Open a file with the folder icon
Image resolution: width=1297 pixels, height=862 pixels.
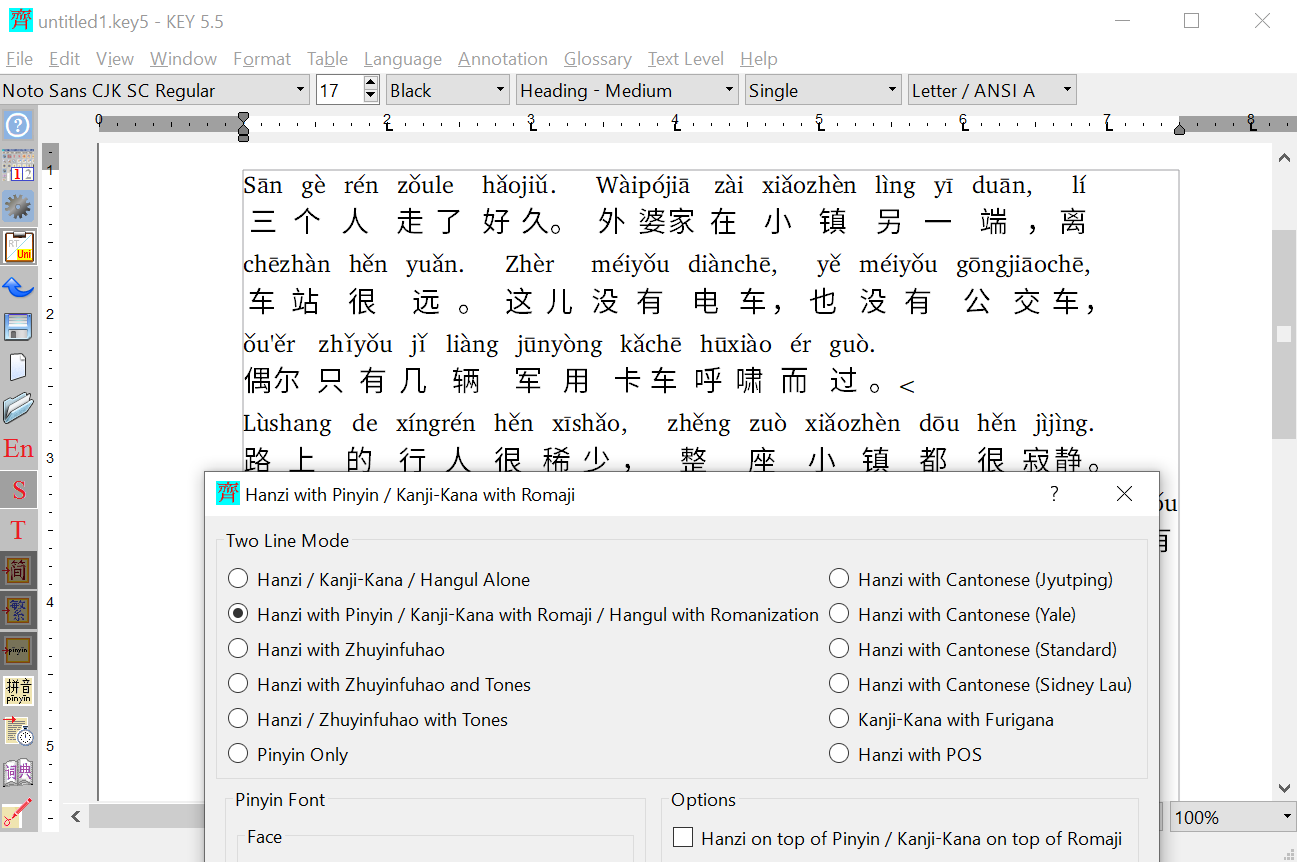(18, 407)
